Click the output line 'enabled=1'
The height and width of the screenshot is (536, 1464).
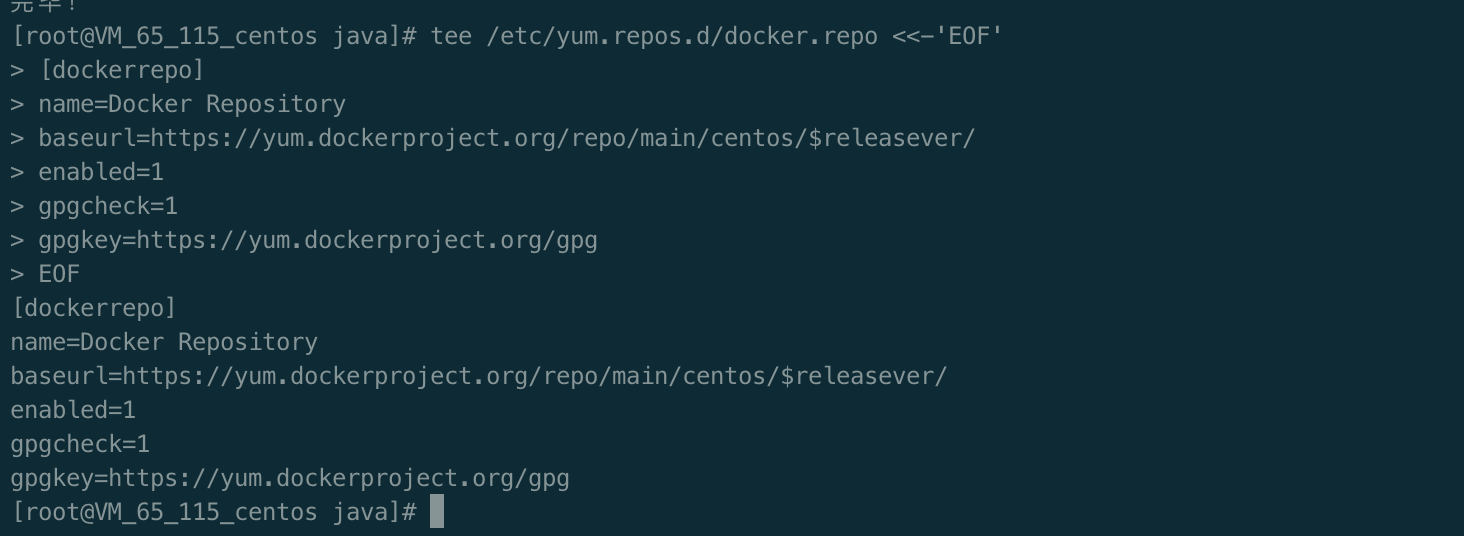(x=73, y=411)
